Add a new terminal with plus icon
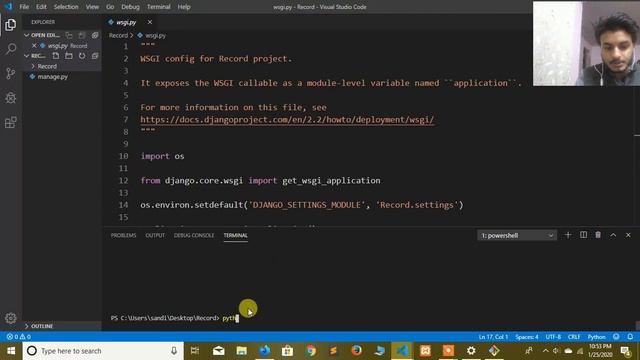640x360 pixels. [568, 235]
